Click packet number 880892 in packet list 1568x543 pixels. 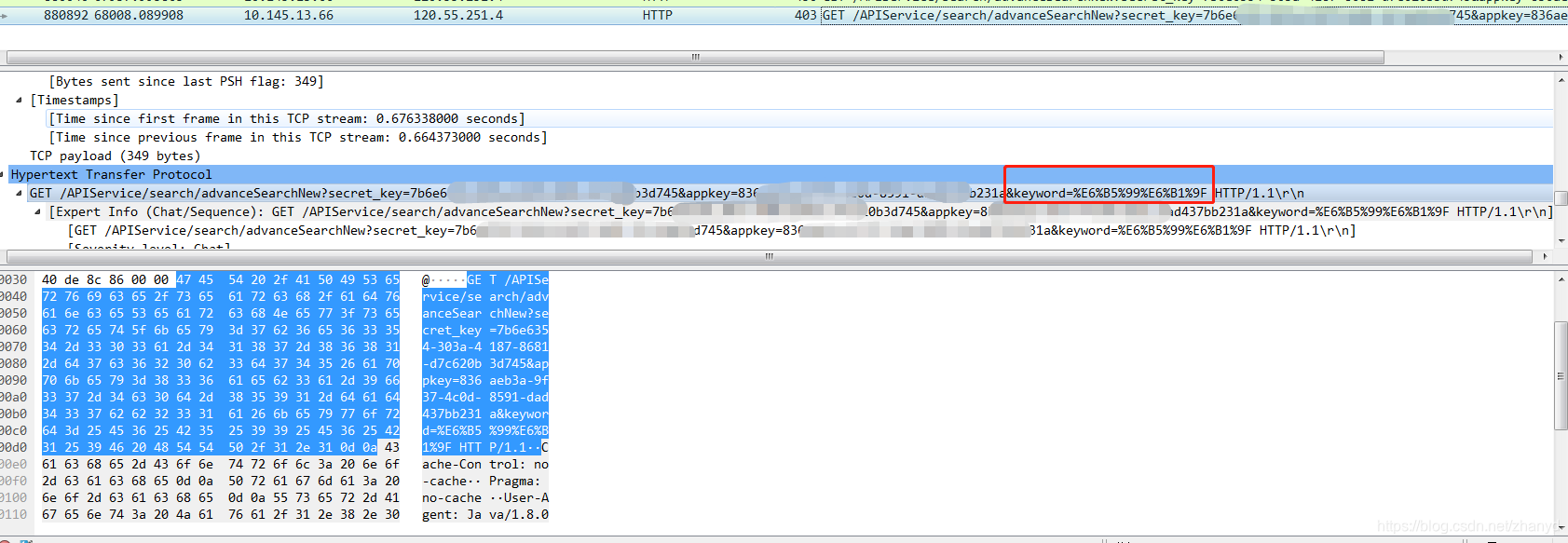click(x=66, y=15)
